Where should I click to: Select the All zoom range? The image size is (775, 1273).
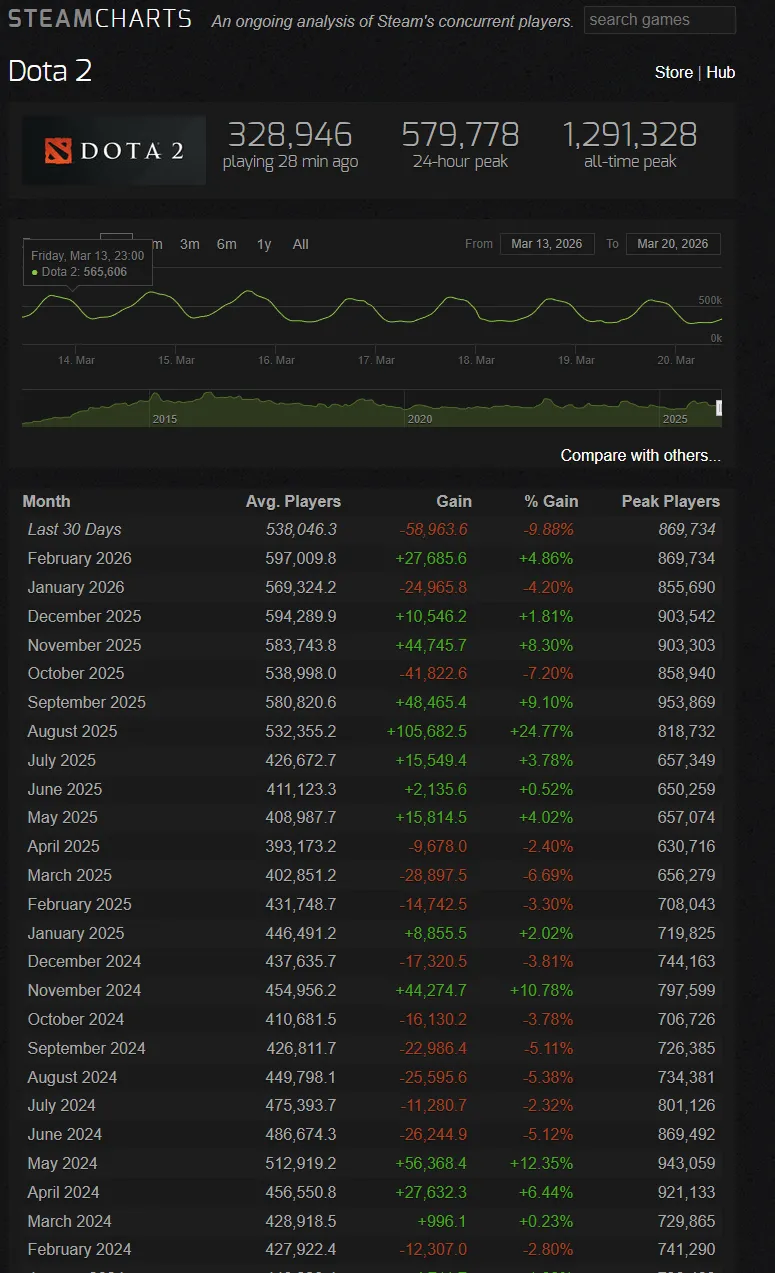point(301,244)
